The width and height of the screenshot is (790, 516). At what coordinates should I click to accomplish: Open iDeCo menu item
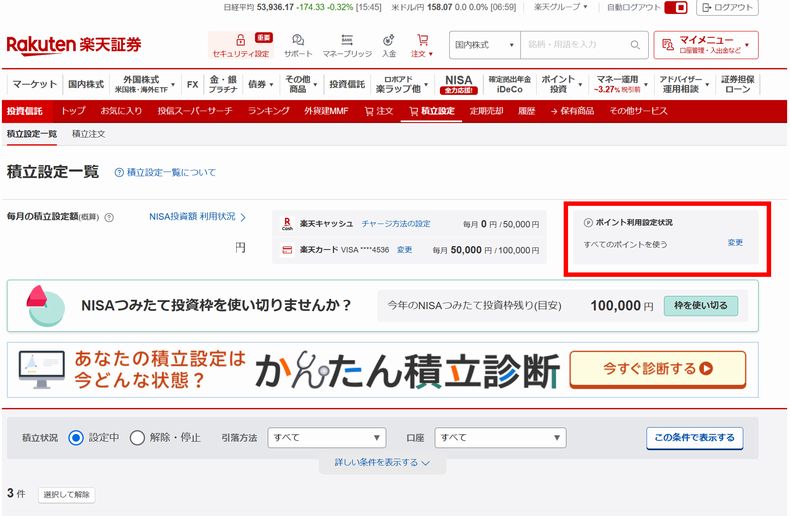coord(509,84)
